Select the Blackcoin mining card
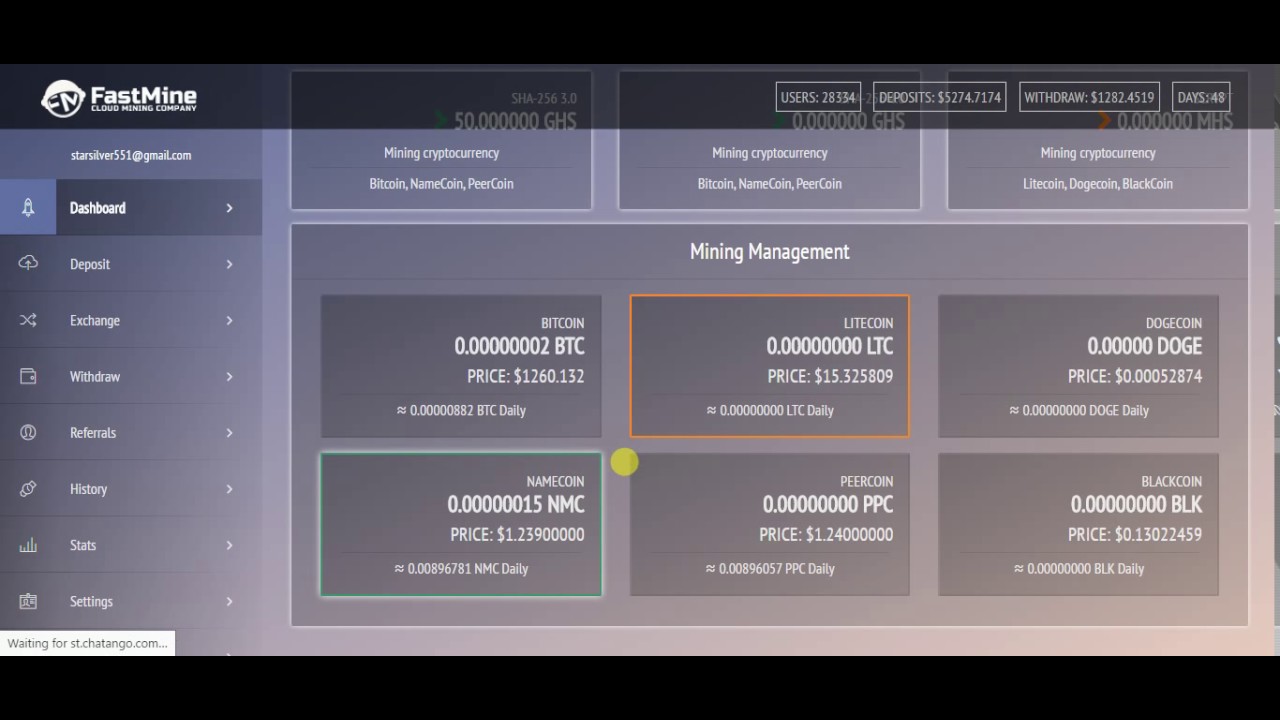1280x720 pixels. pyautogui.click(x=1078, y=525)
